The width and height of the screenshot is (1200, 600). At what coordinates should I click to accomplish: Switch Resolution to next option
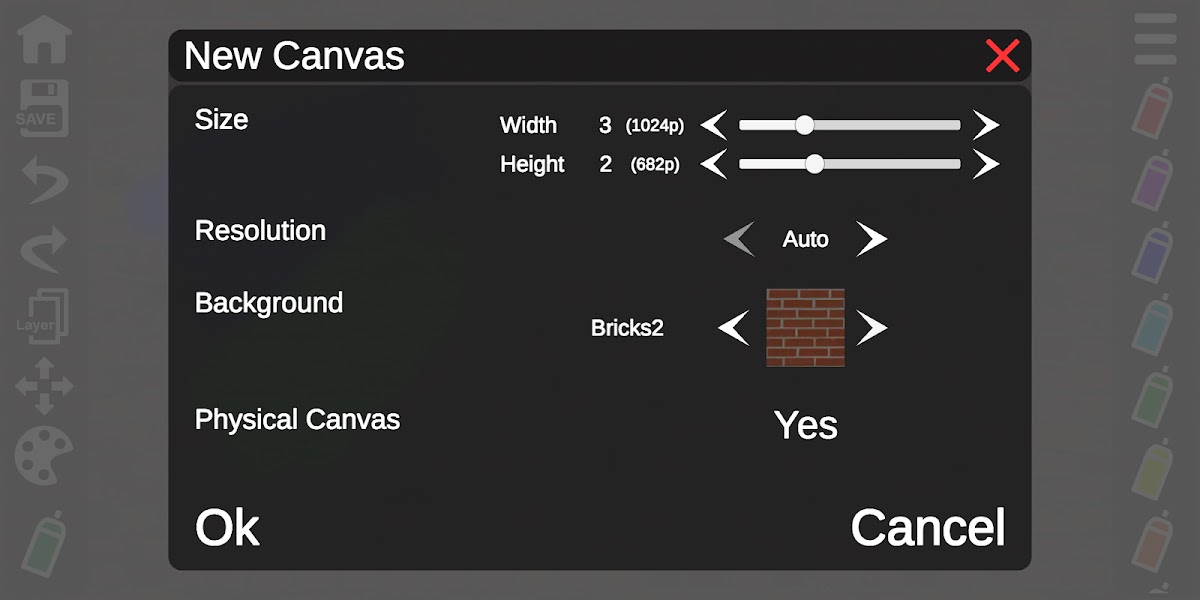coord(872,239)
